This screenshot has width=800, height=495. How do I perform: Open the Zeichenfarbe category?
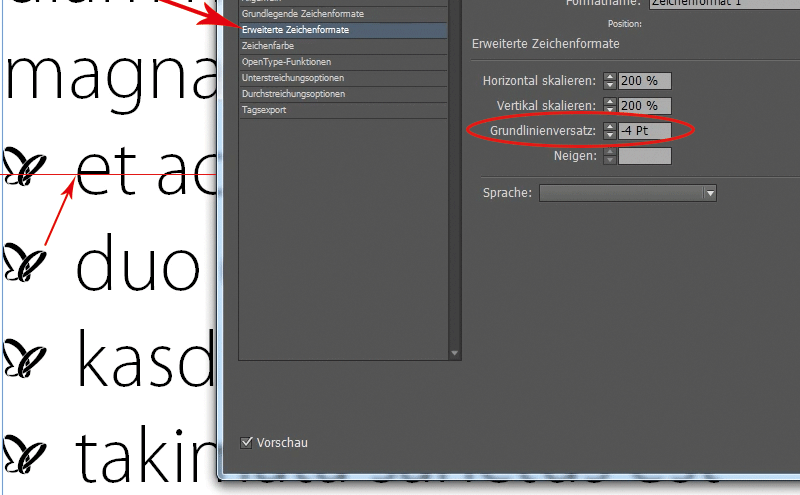[x=343, y=46]
